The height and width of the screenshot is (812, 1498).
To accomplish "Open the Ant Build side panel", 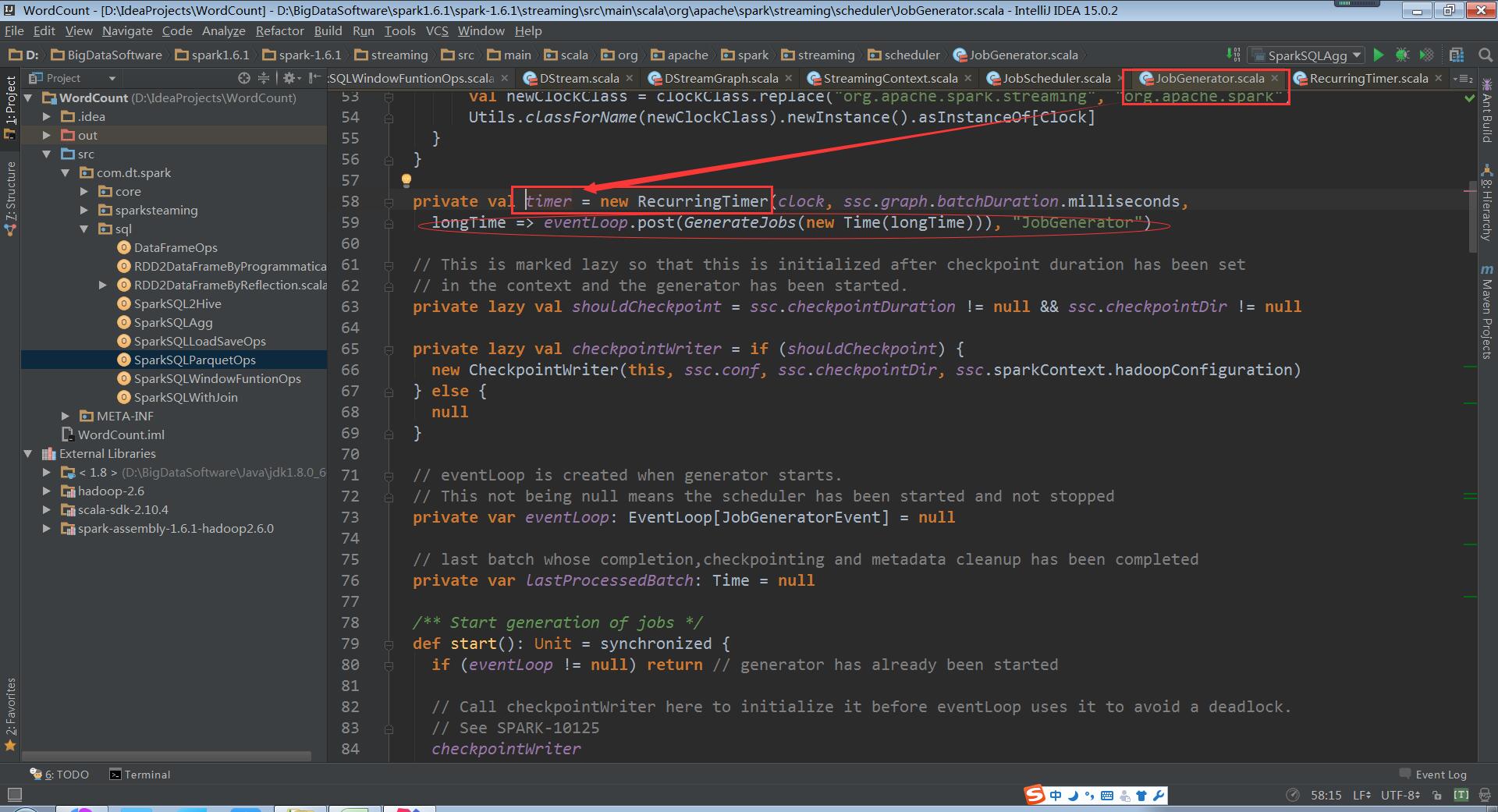I will 1487,109.
